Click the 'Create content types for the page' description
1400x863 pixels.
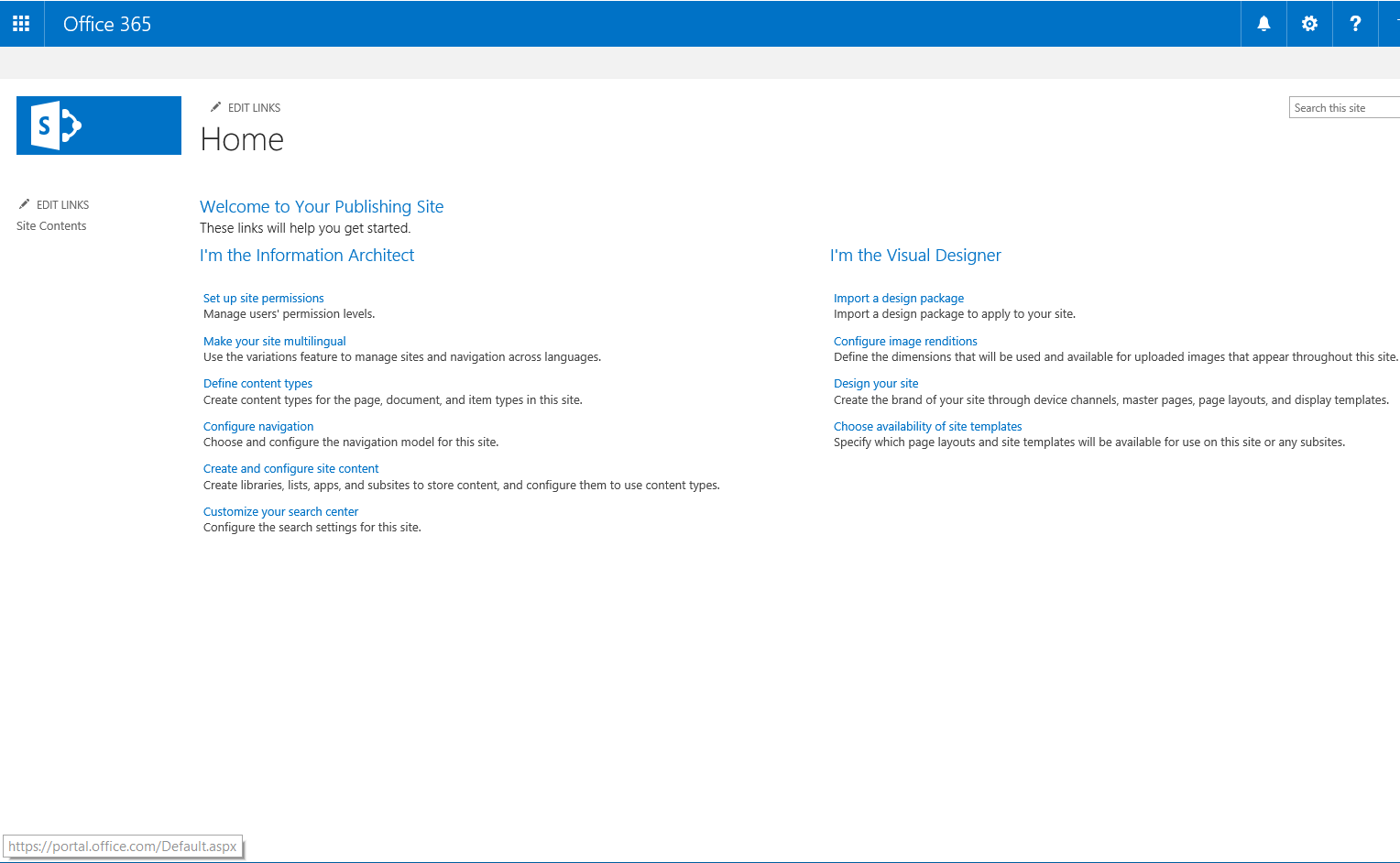[x=393, y=400]
